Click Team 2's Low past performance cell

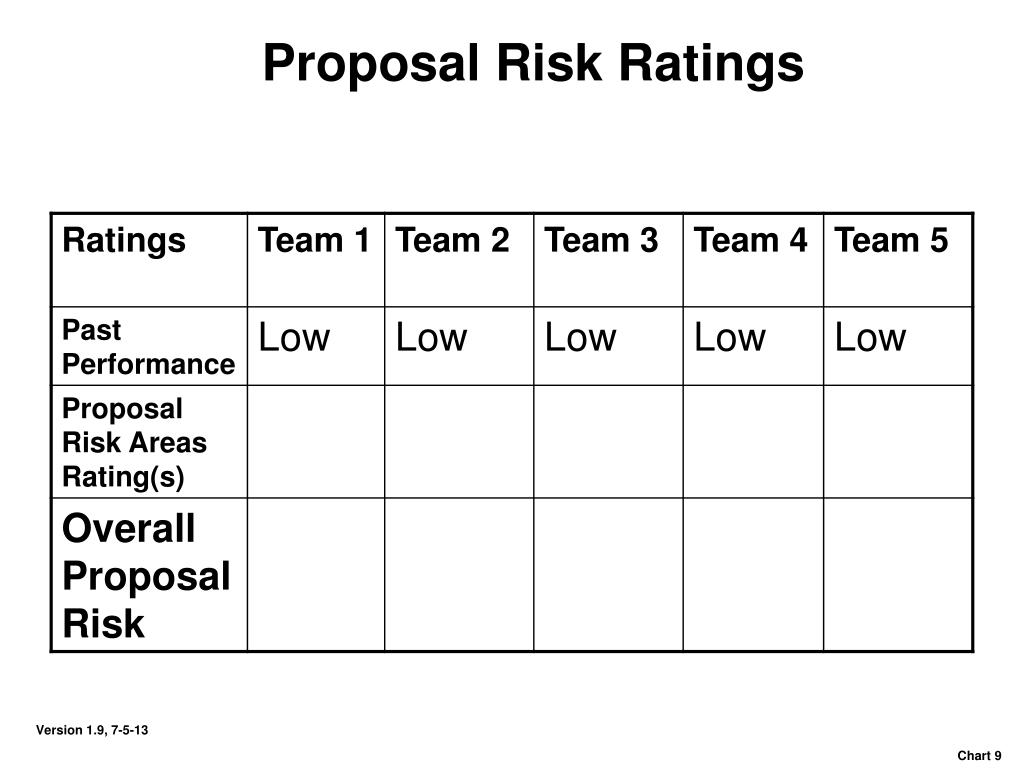click(459, 346)
